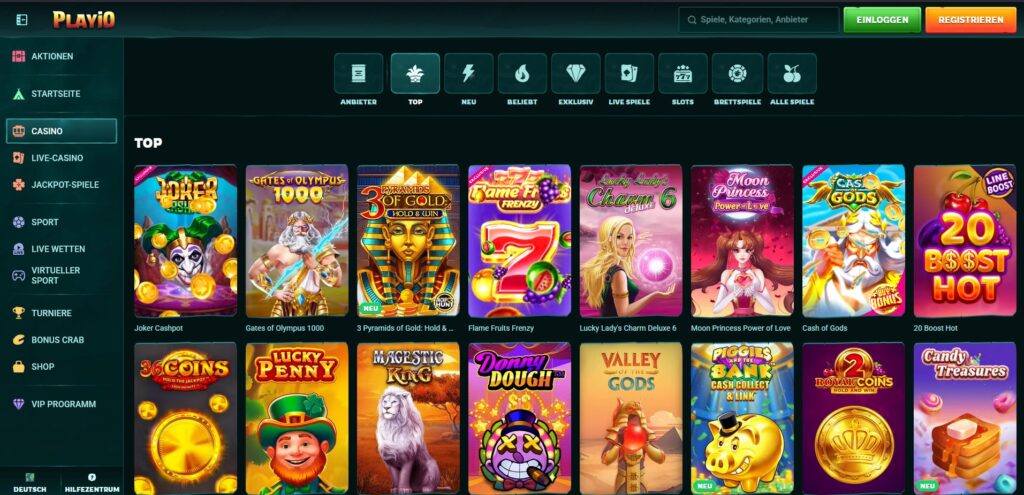Open the Piggies and the Bank thumbnail
This screenshot has height=495, width=1024.
click(x=743, y=419)
